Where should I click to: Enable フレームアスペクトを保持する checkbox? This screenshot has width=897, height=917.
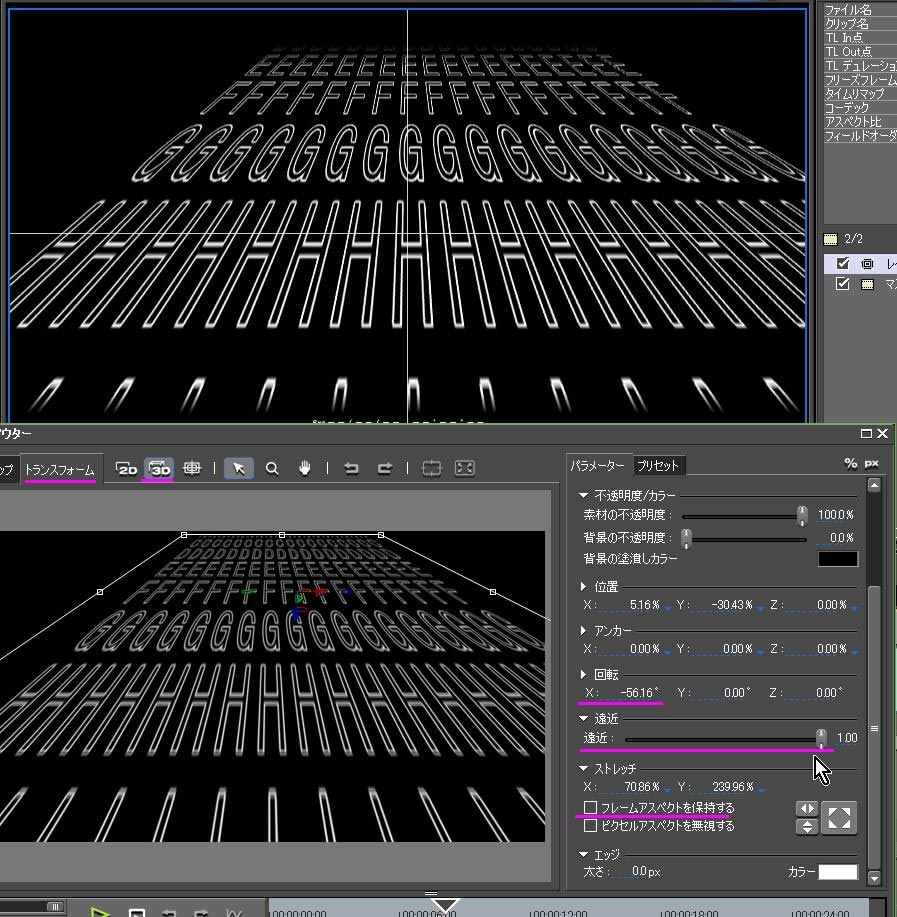(591, 807)
